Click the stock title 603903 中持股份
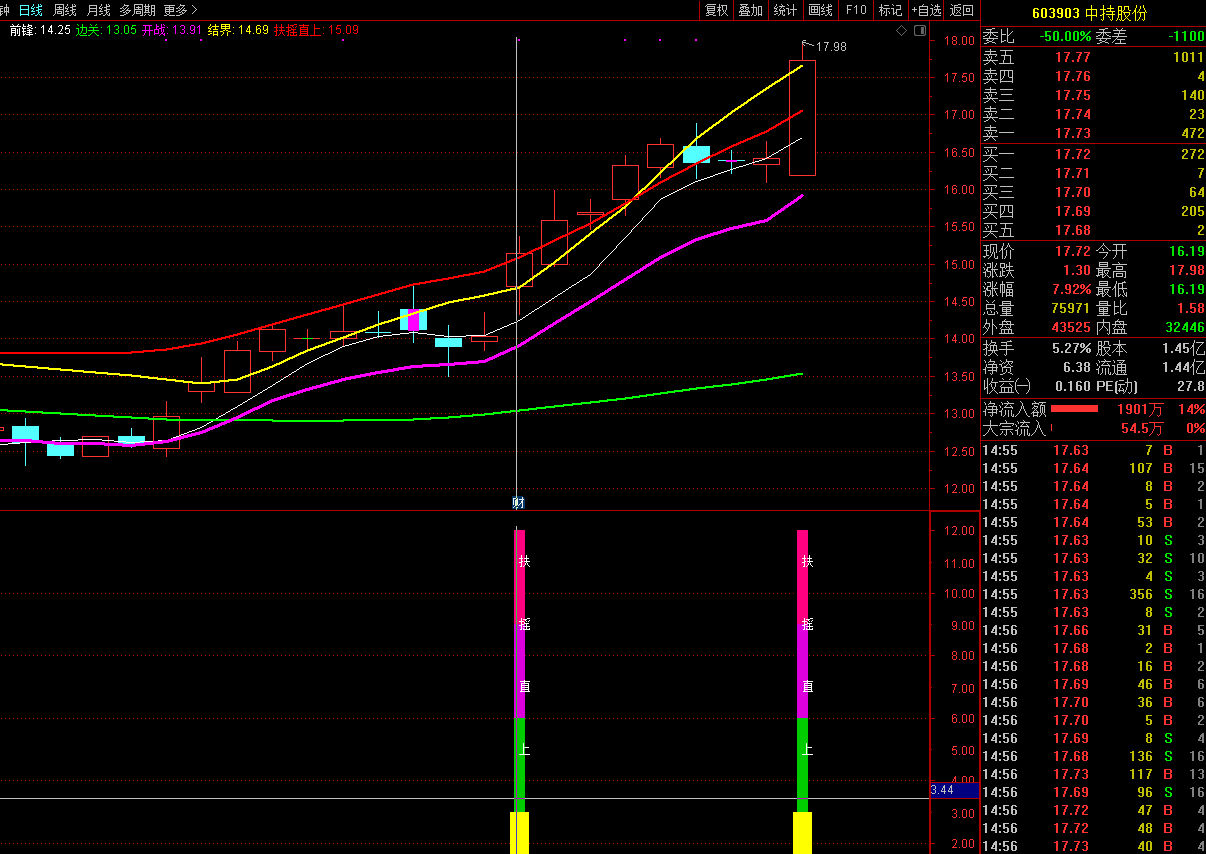Screen dimensions: 1206x854 tap(1093, 12)
